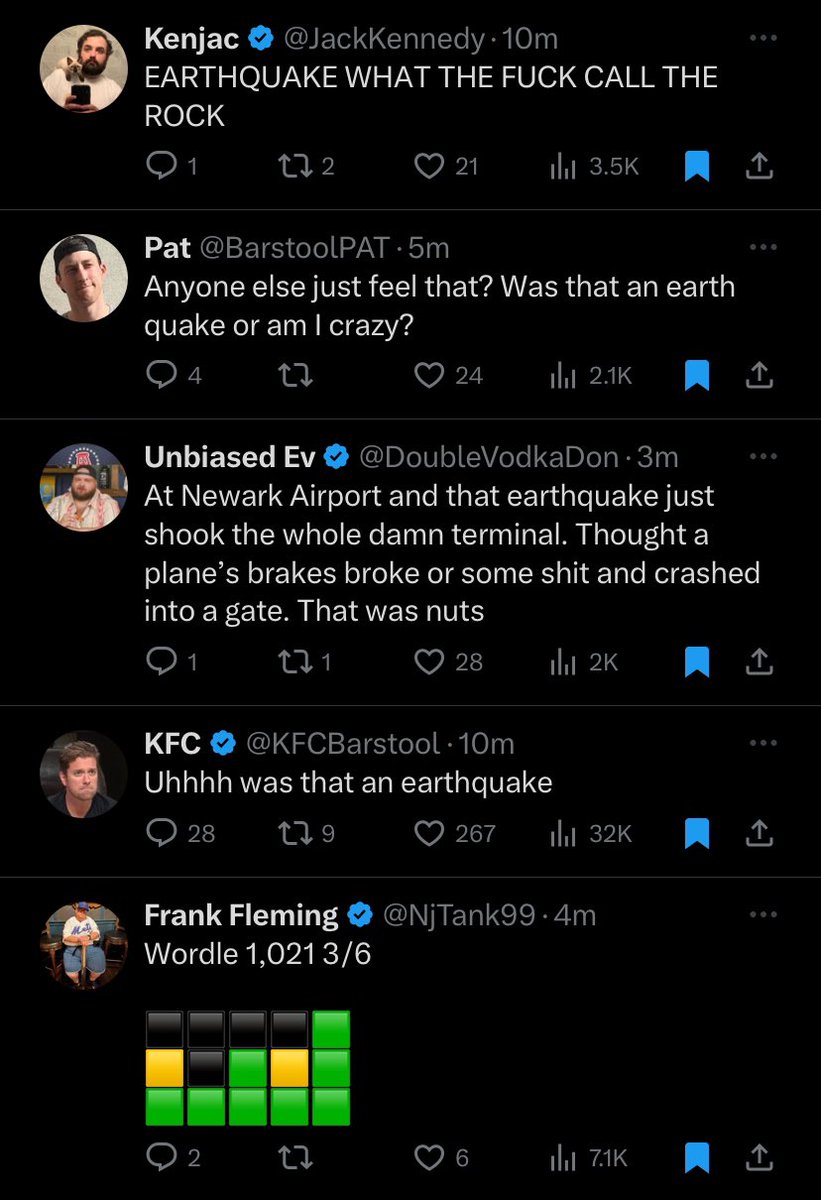Open more options for Kenjac's tweet
821x1200 pixels.
click(x=762, y=39)
